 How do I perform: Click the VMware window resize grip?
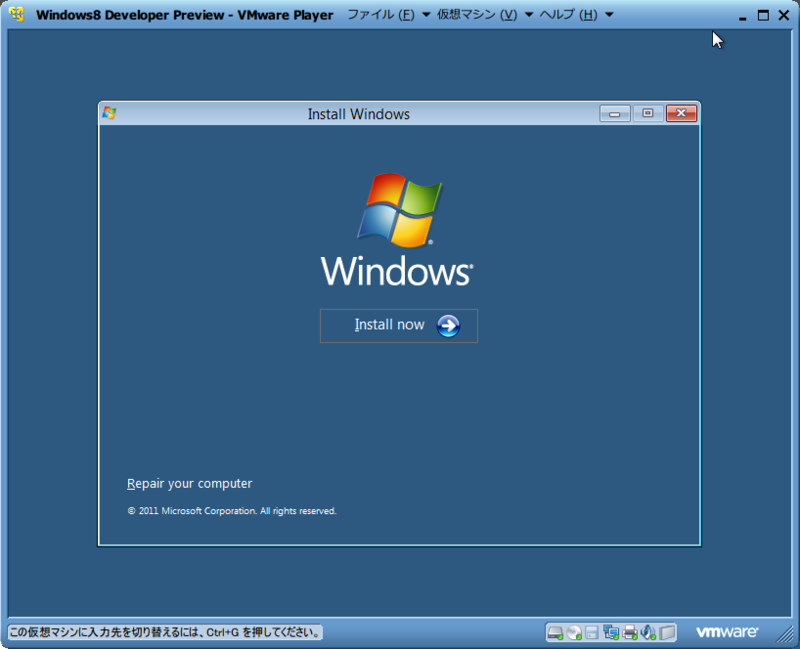pyautogui.click(x=786, y=634)
